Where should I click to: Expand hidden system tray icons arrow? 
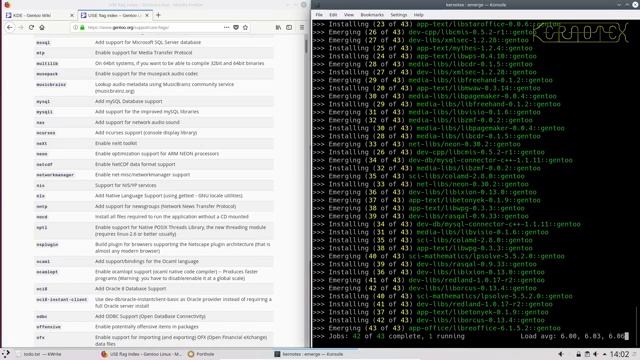pyautogui.click(x=604, y=354)
